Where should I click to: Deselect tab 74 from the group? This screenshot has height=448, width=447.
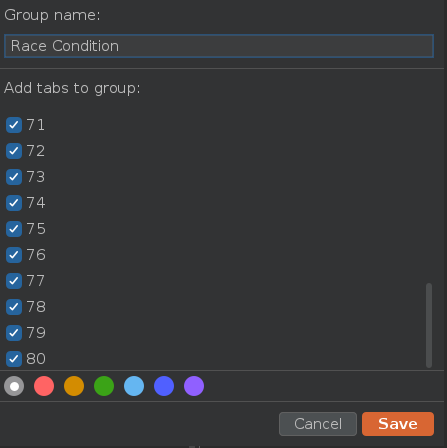click(x=14, y=203)
